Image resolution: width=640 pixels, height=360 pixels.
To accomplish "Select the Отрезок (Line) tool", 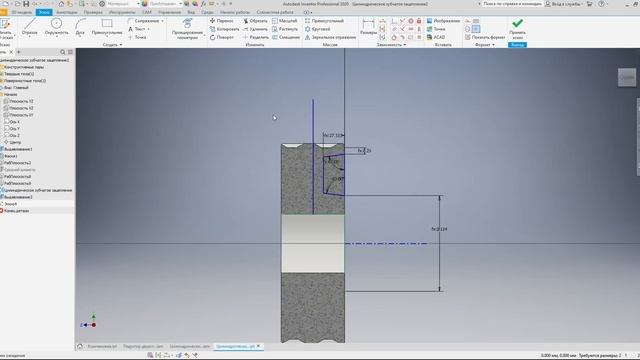I will point(29,27).
